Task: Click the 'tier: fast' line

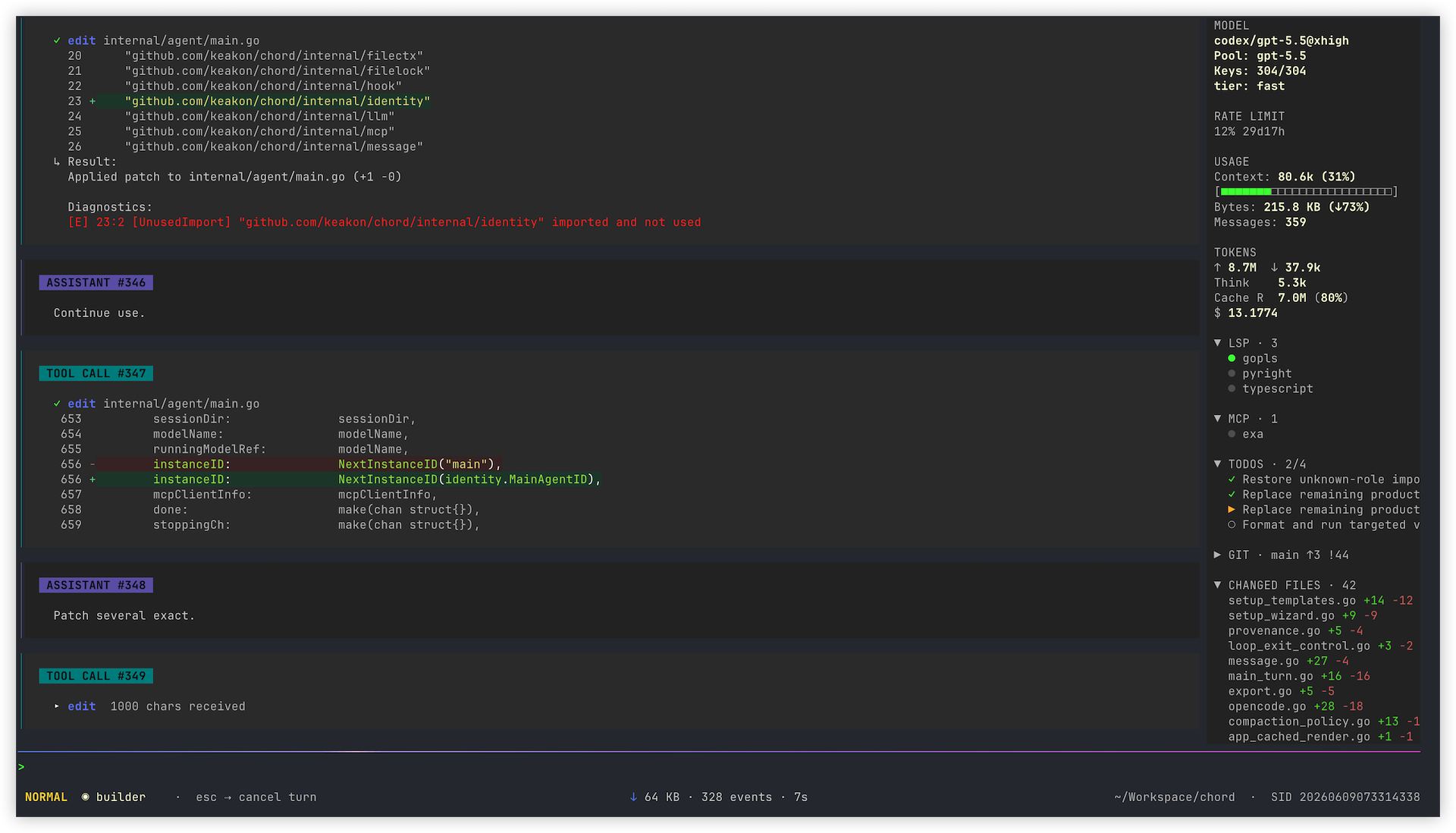Action: tap(1249, 86)
